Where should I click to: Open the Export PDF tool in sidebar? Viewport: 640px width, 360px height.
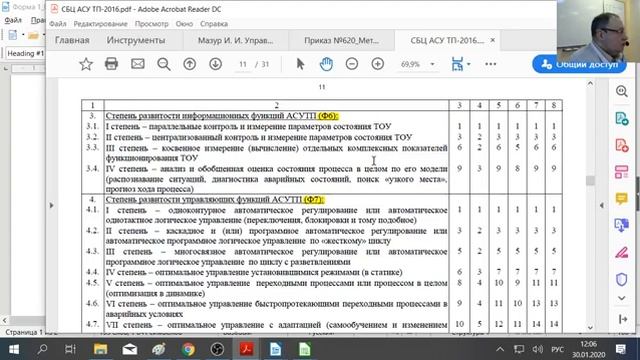click(x=622, y=119)
